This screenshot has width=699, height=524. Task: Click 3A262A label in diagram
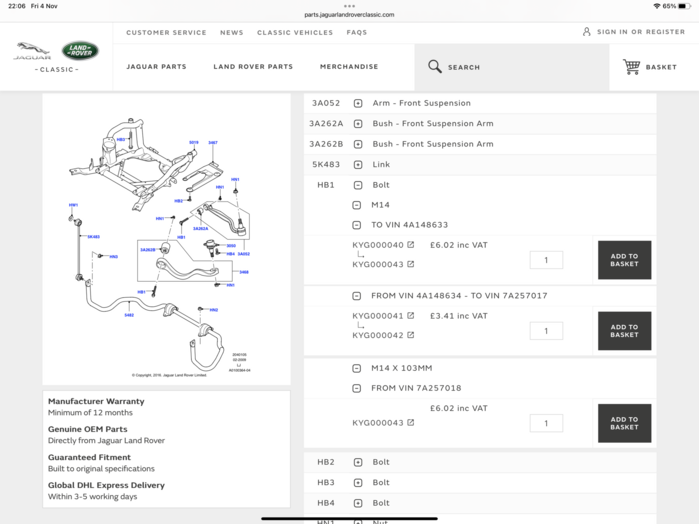200,228
